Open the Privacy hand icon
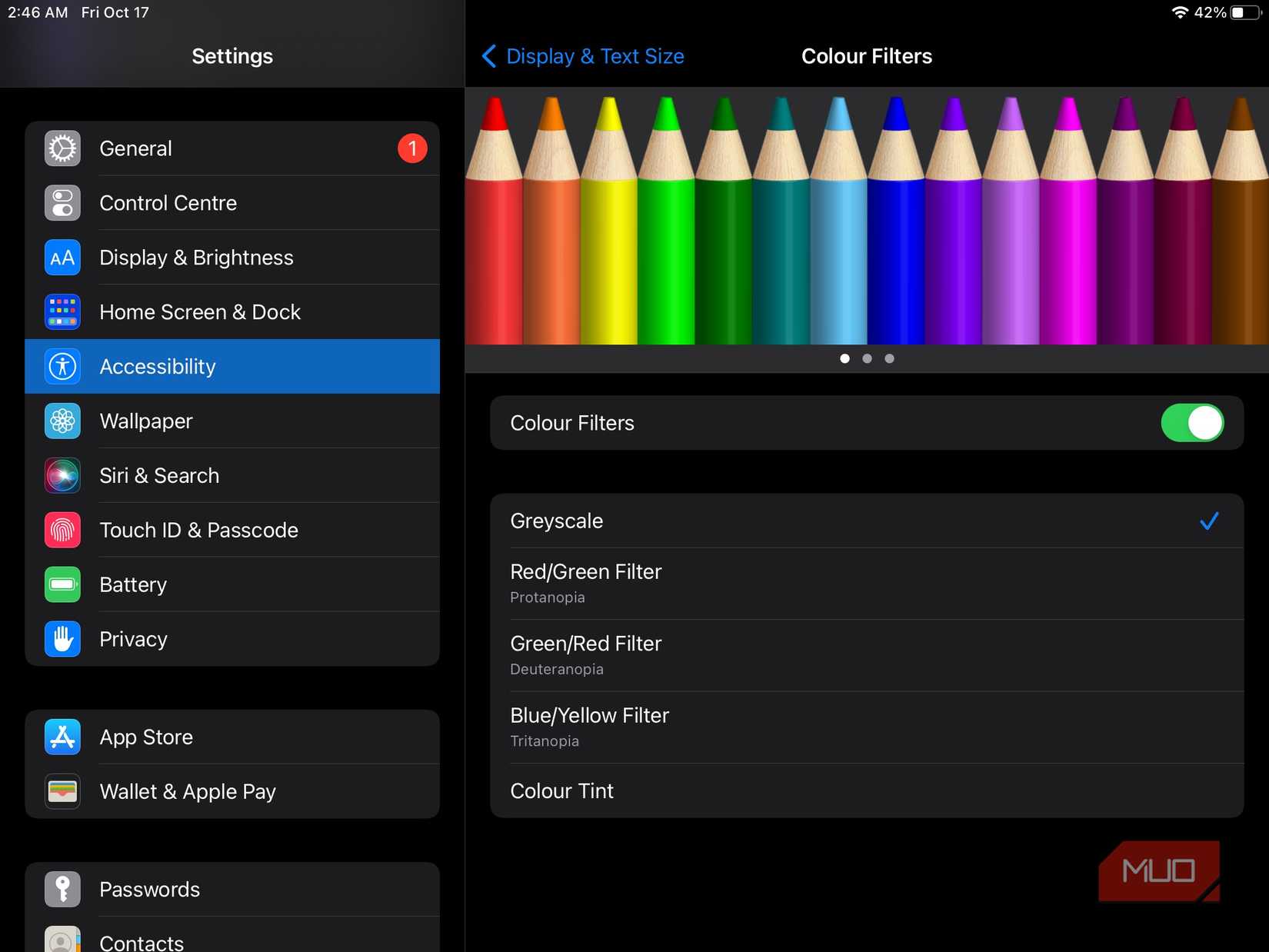This screenshot has width=1269, height=952. point(62,638)
